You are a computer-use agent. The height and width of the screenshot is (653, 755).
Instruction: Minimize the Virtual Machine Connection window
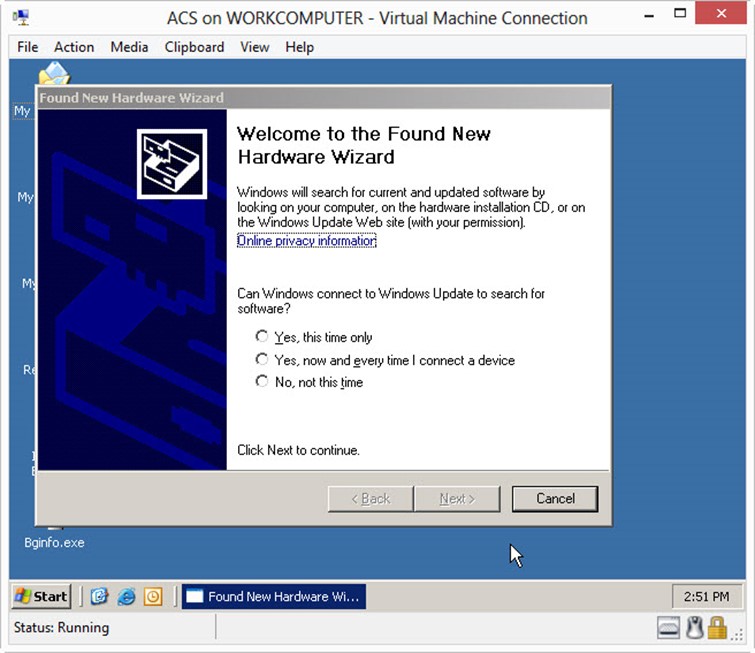coord(649,14)
